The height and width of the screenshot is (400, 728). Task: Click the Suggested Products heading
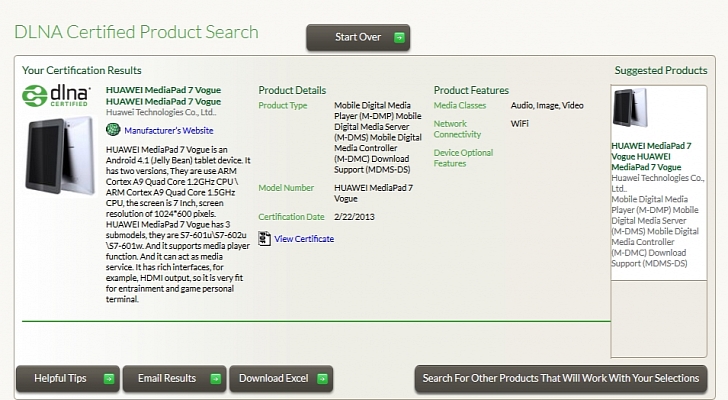coord(661,71)
